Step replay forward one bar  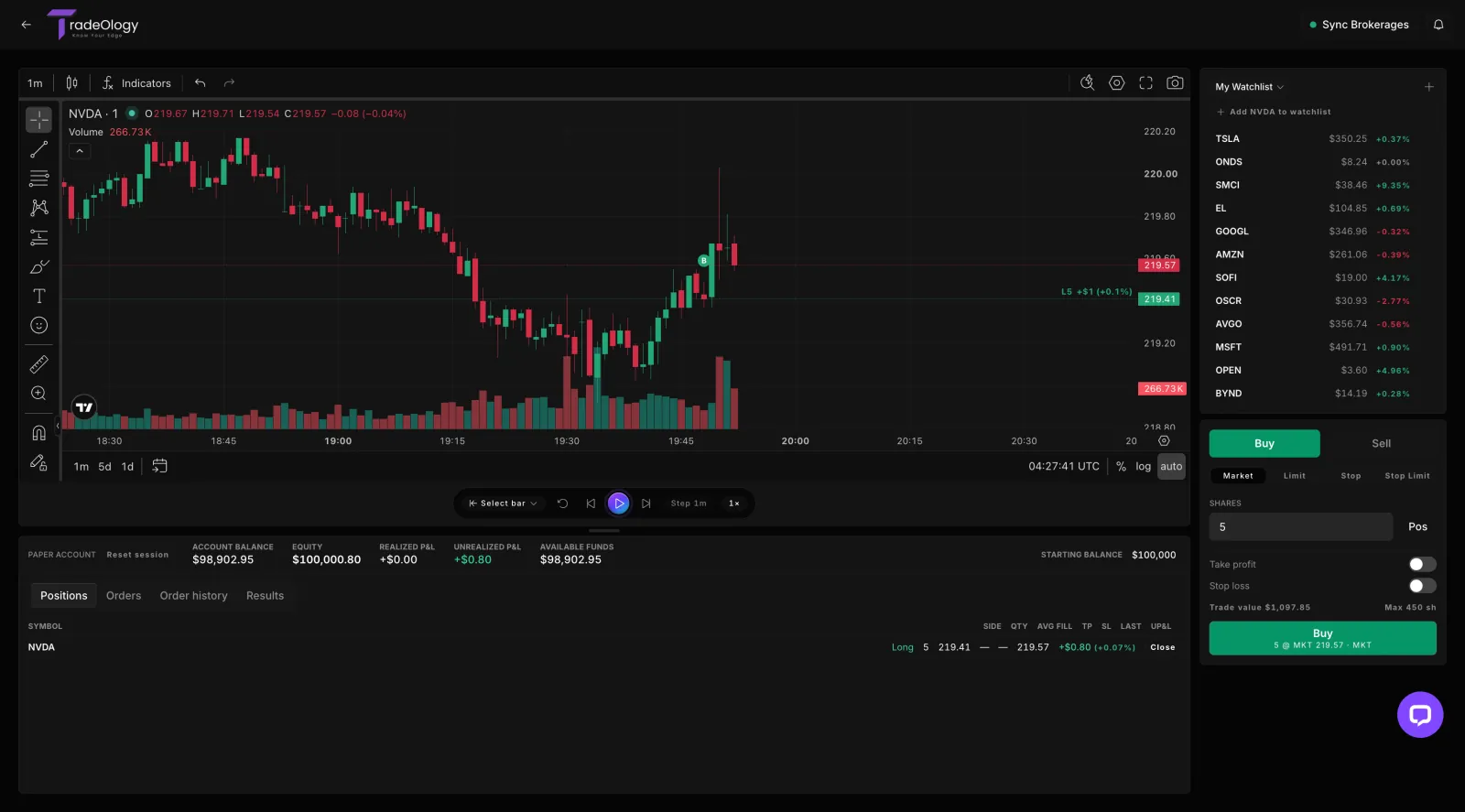click(646, 503)
